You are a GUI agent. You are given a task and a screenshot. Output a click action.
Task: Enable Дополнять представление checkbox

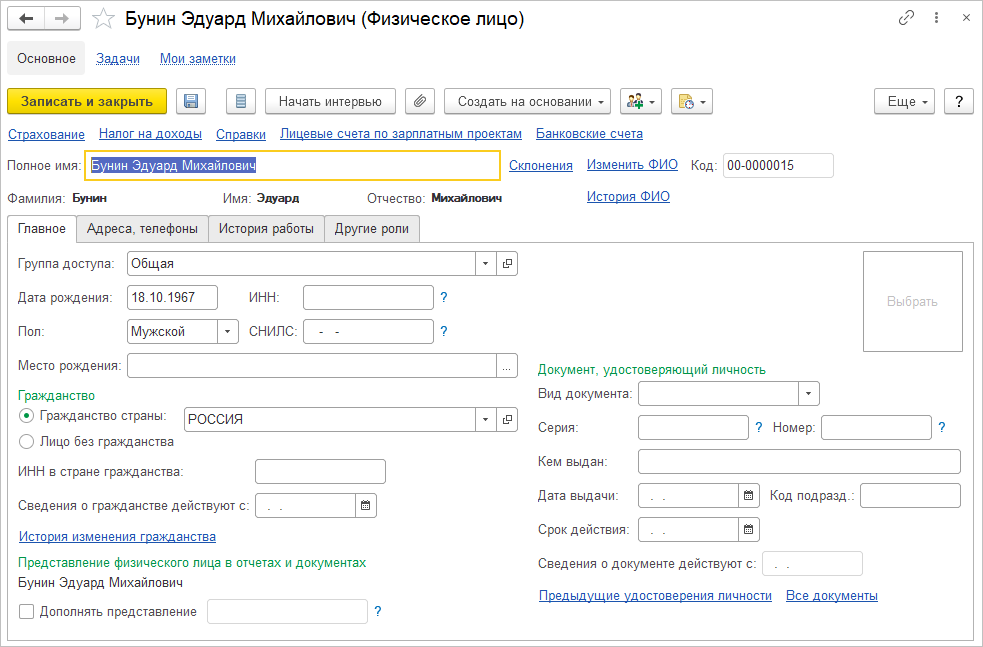click(x=27, y=611)
